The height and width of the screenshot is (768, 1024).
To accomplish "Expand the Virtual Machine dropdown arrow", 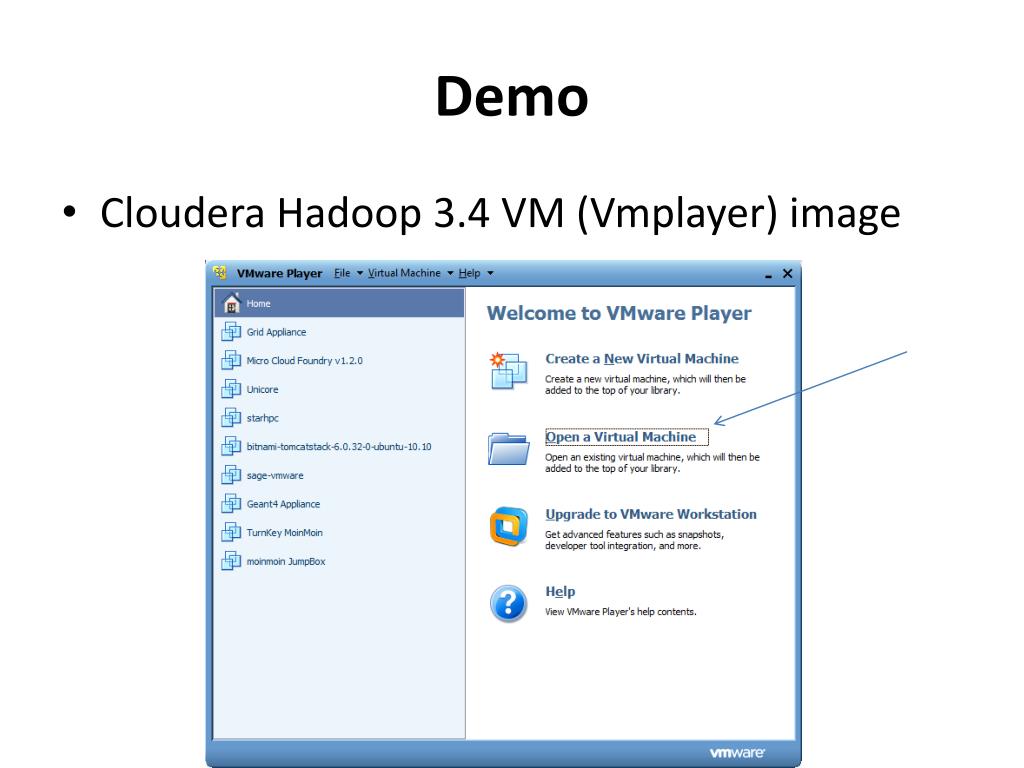I will click(x=450, y=273).
